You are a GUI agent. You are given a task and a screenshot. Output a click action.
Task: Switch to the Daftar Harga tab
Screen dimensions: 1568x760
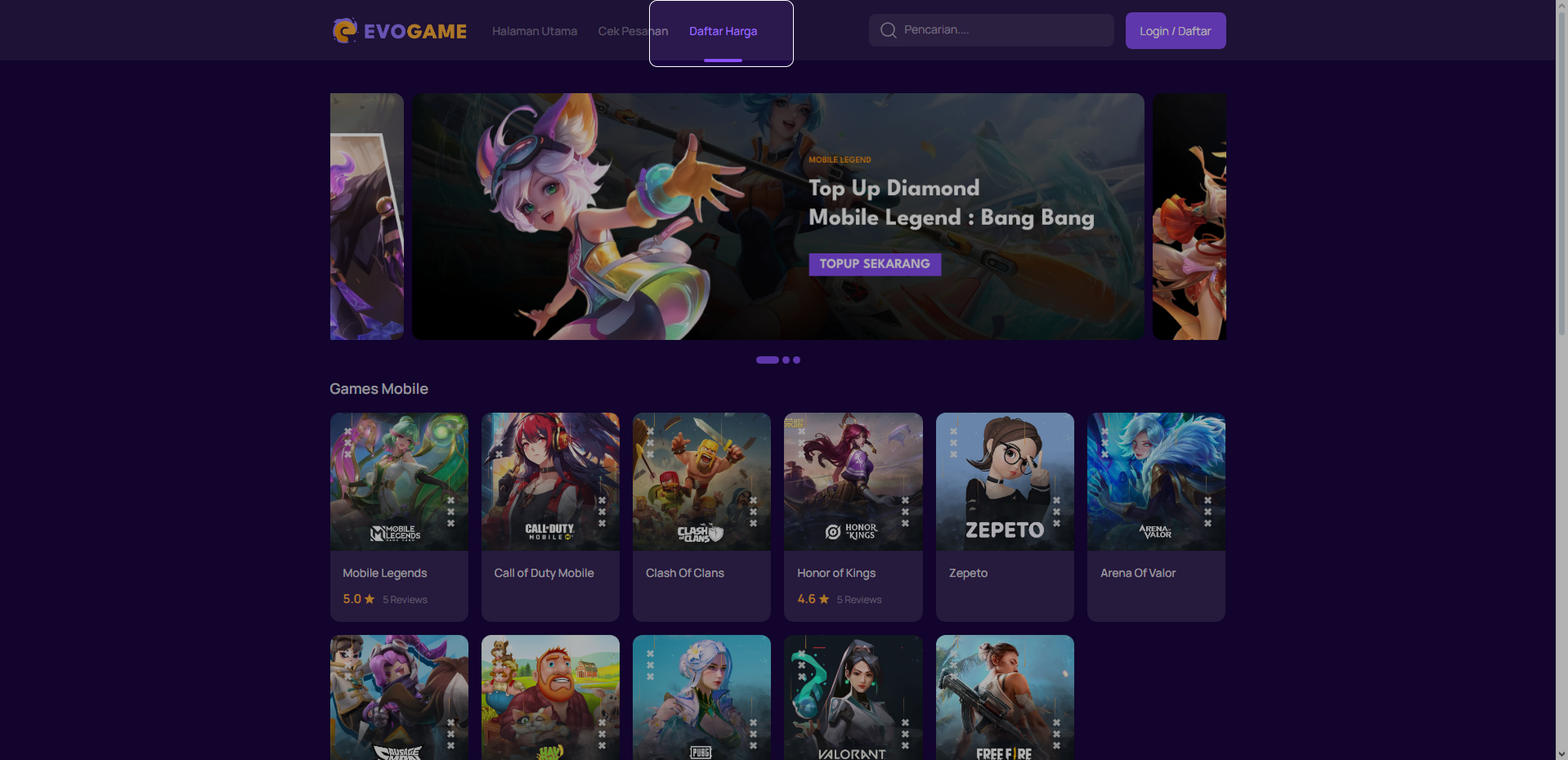[723, 31]
